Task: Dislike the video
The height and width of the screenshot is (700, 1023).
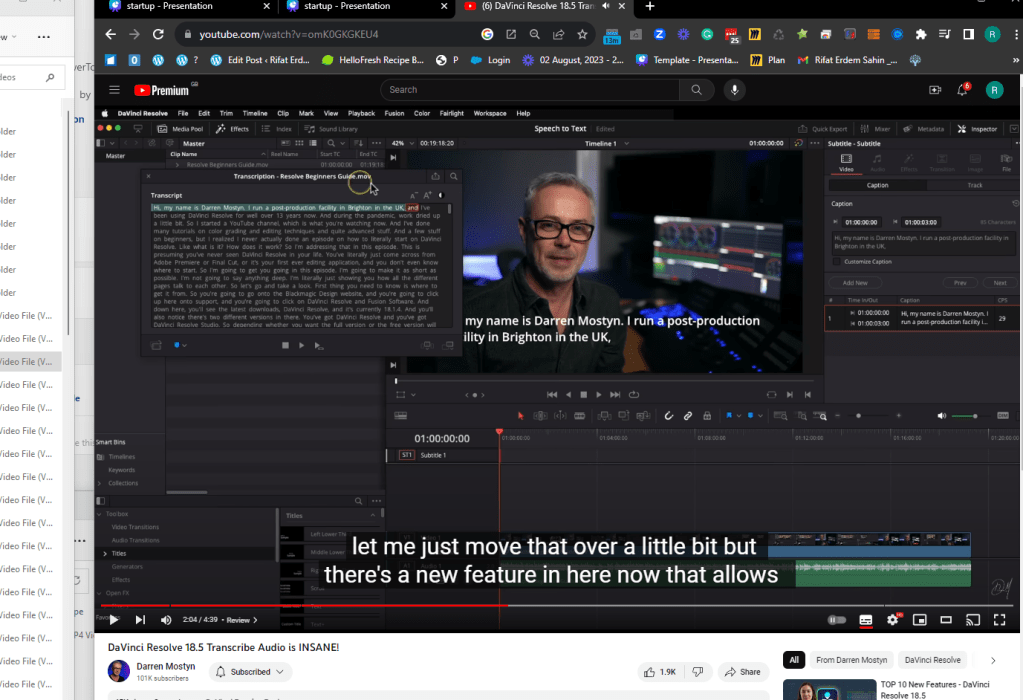Action: (x=697, y=672)
